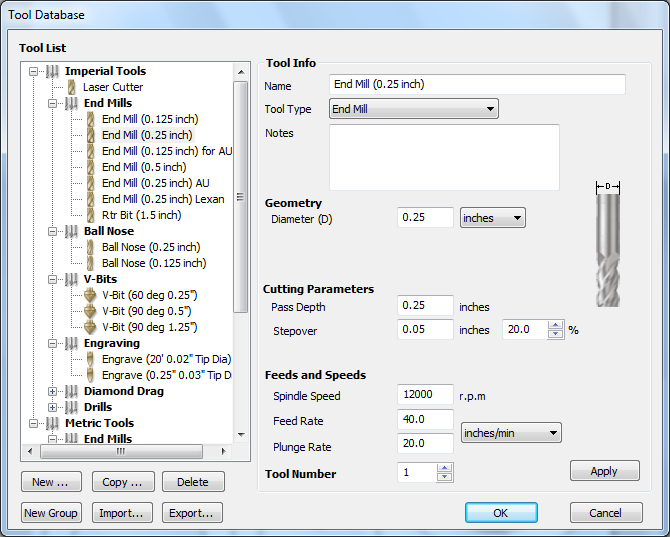Click the Diamond Drag group icon
Image resolution: width=670 pixels, height=537 pixels.
[71, 391]
